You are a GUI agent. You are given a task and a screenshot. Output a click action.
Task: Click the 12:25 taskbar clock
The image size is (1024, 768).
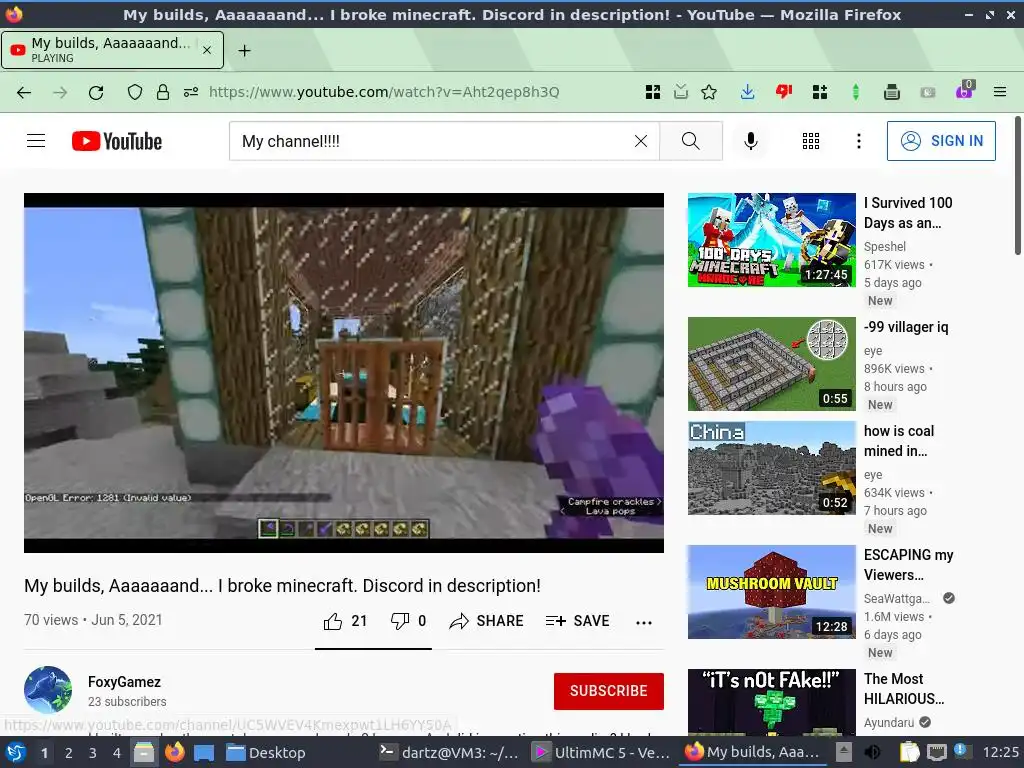[1000, 753]
